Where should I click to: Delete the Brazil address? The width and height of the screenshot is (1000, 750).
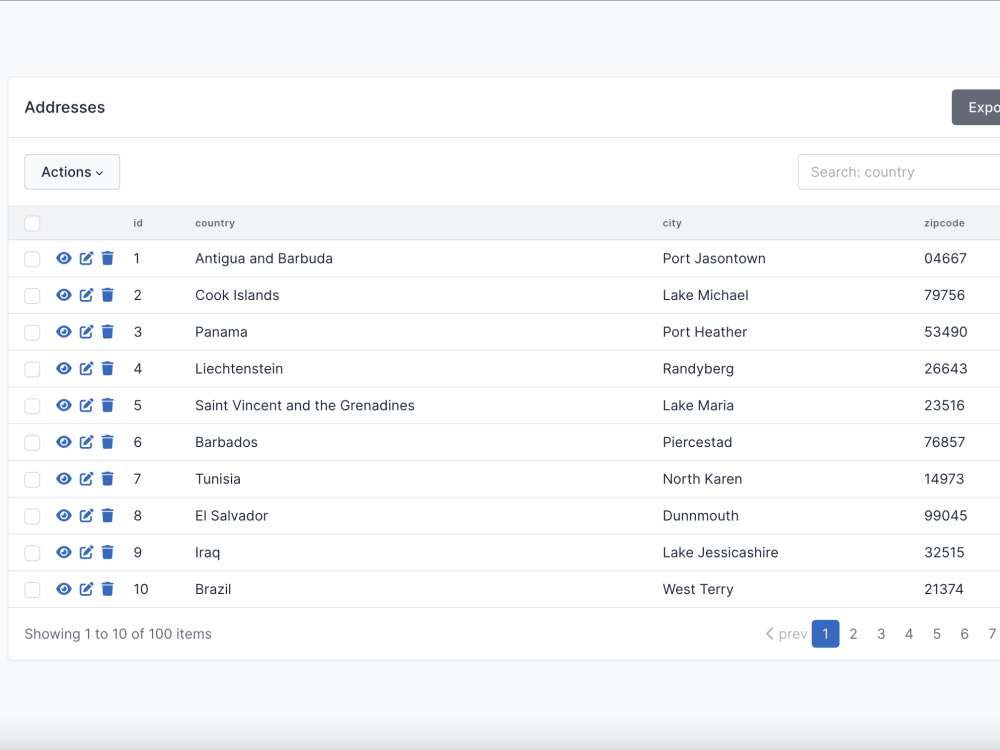click(108, 589)
